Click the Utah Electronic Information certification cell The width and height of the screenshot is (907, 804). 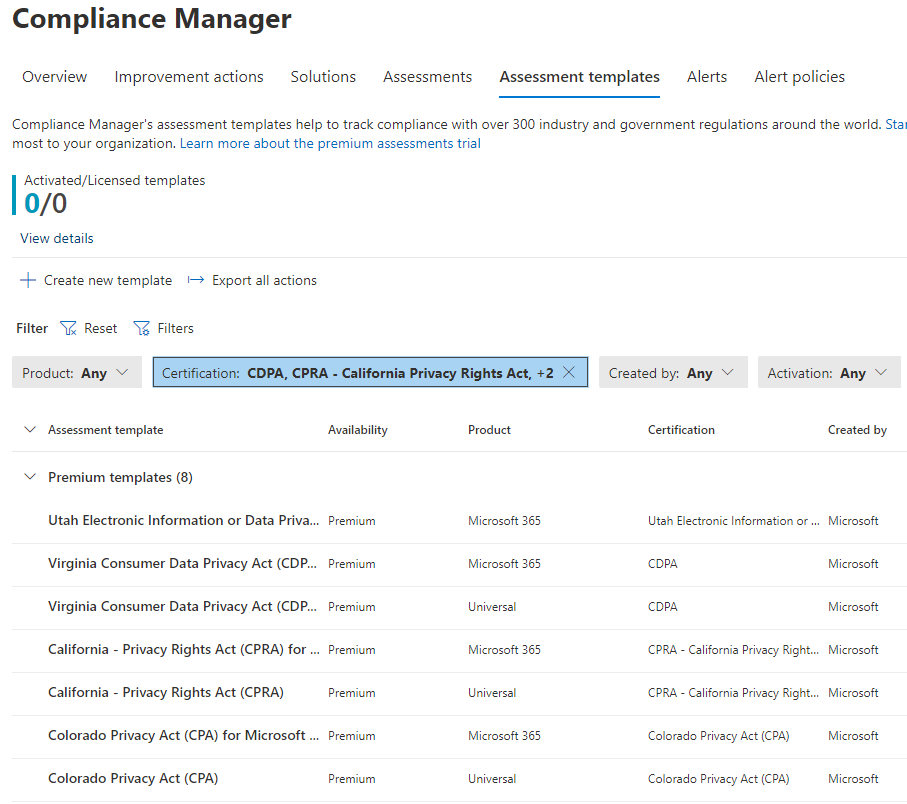[733, 521]
